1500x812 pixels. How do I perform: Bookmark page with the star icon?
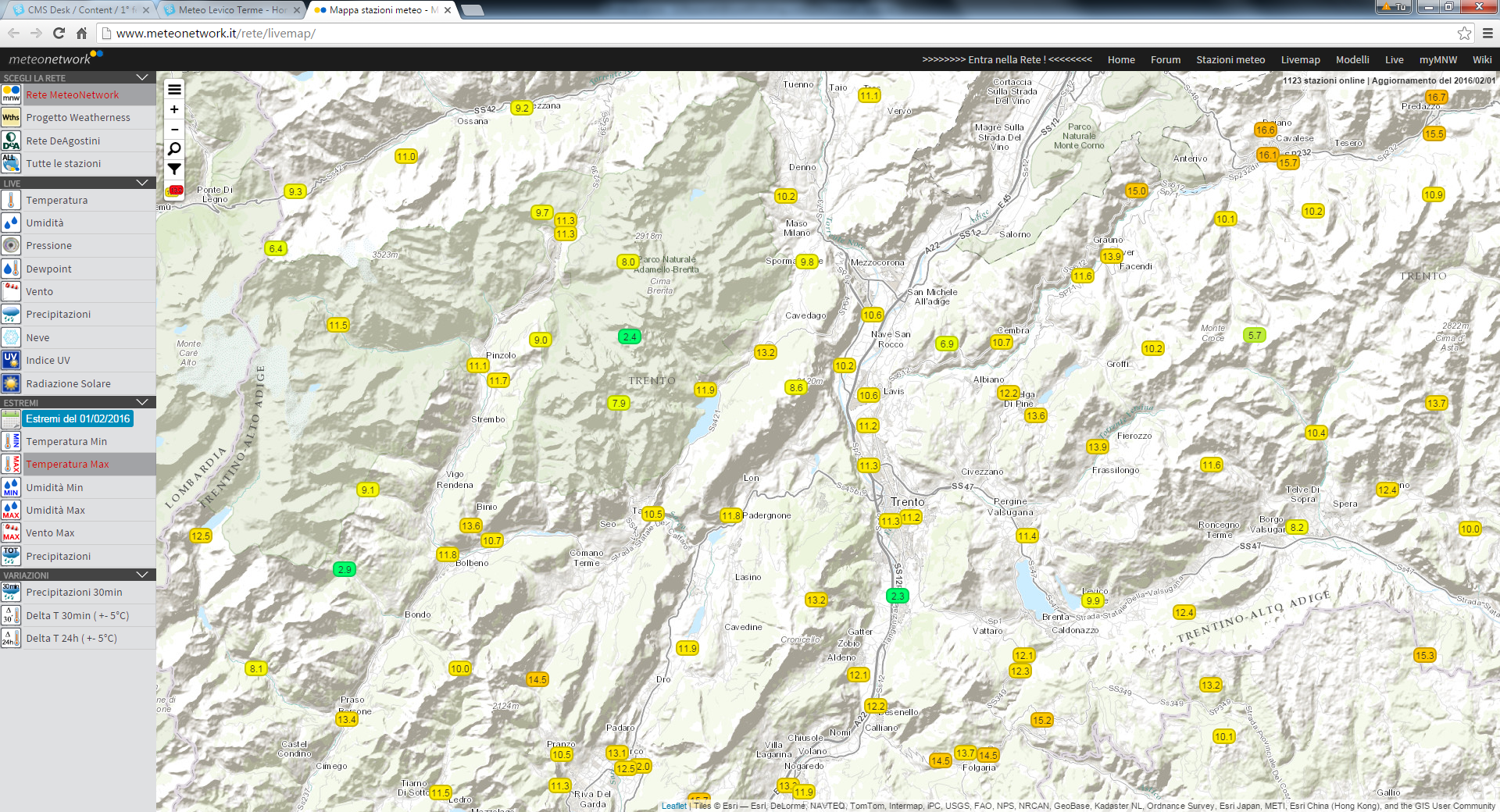(x=1464, y=33)
